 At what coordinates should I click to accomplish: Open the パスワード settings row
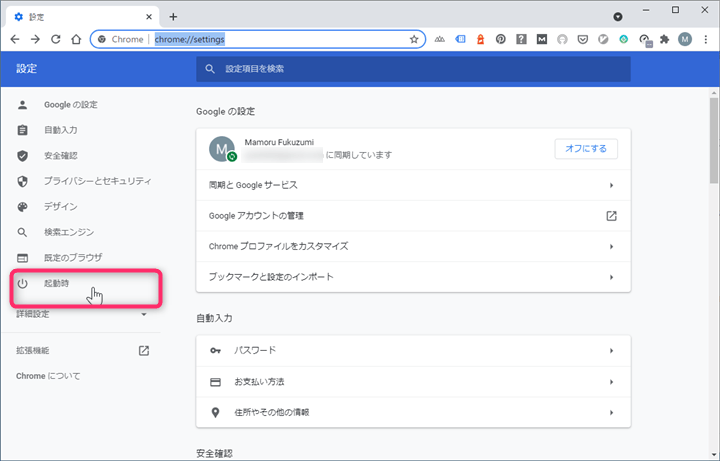(x=413, y=351)
